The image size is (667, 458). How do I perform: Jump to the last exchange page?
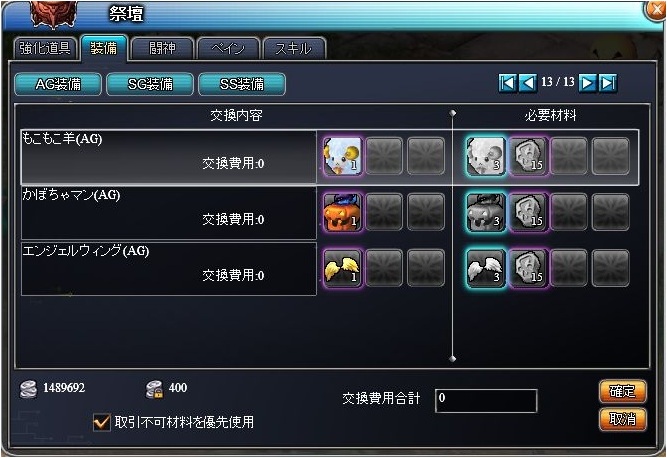[x=607, y=82]
